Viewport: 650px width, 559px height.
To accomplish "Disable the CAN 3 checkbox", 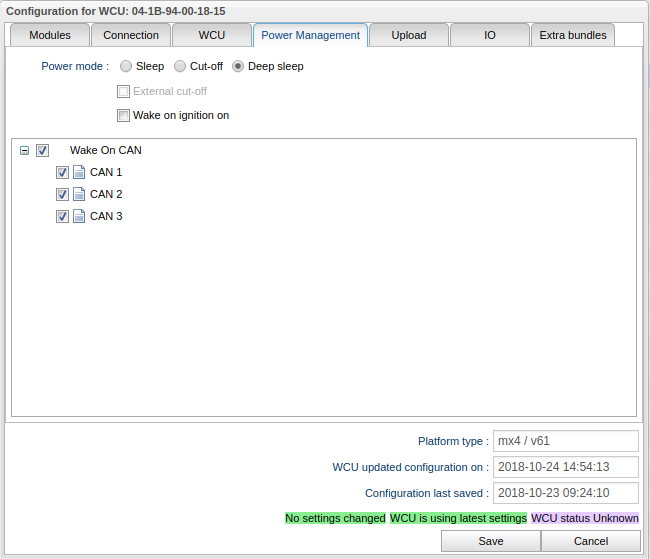I will coord(62,216).
